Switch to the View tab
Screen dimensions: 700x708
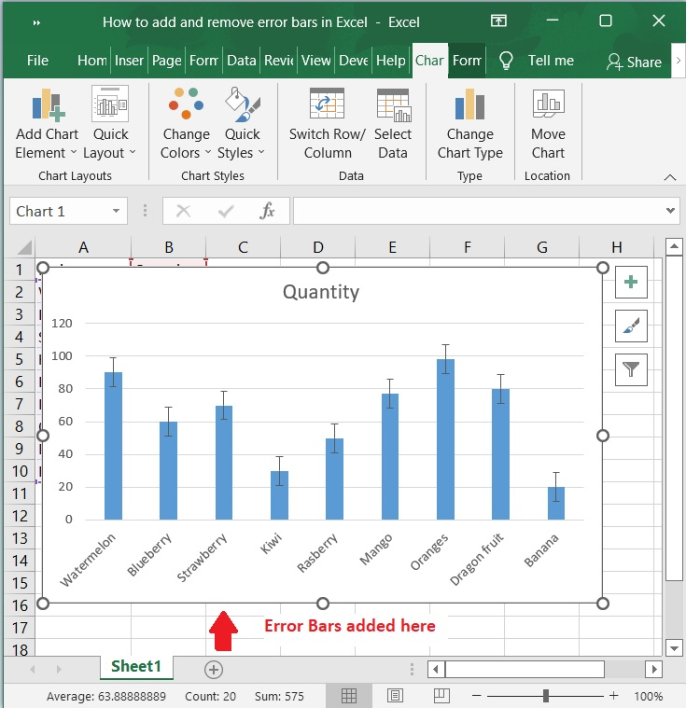pyautogui.click(x=316, y=61)
